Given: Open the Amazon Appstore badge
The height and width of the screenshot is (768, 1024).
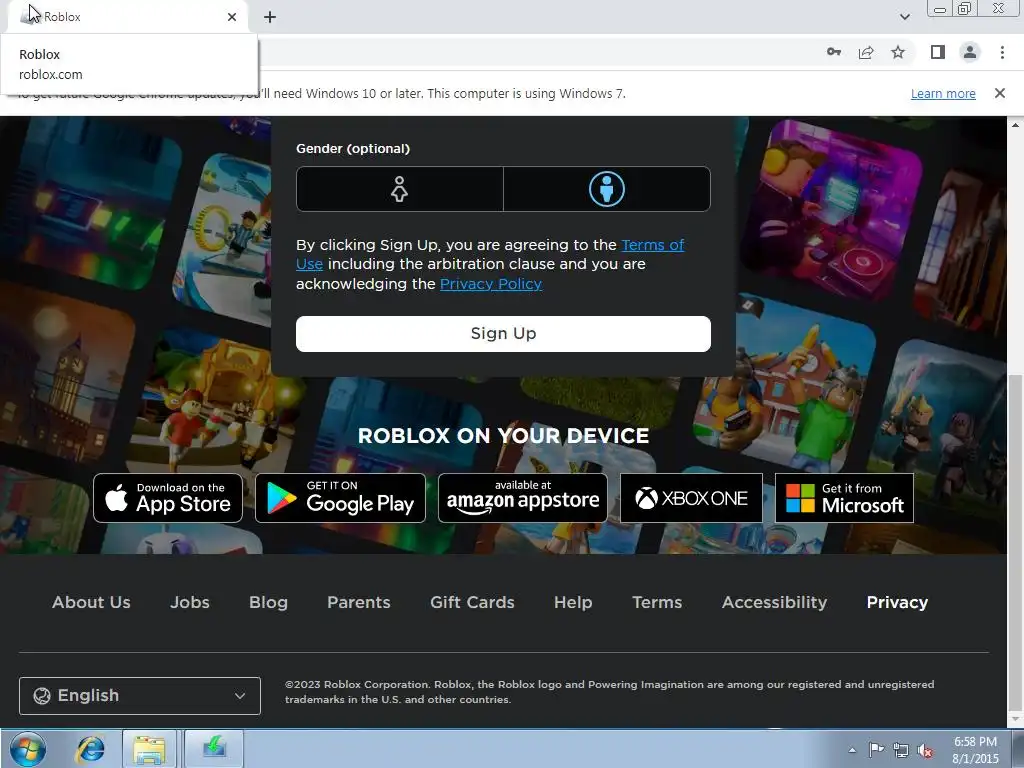Looking at the screenshot, I should tap(522, 498).
